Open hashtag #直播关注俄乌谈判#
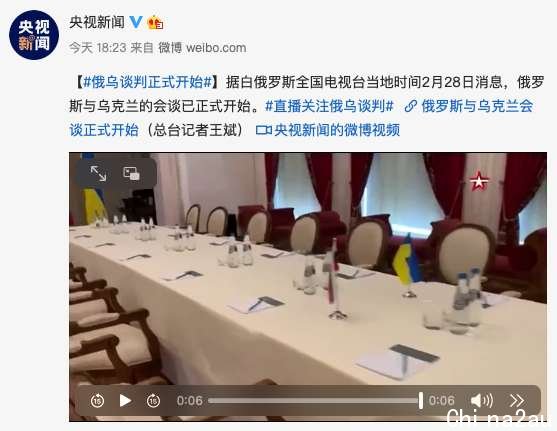Screen dimensions: 557x431 330,106
